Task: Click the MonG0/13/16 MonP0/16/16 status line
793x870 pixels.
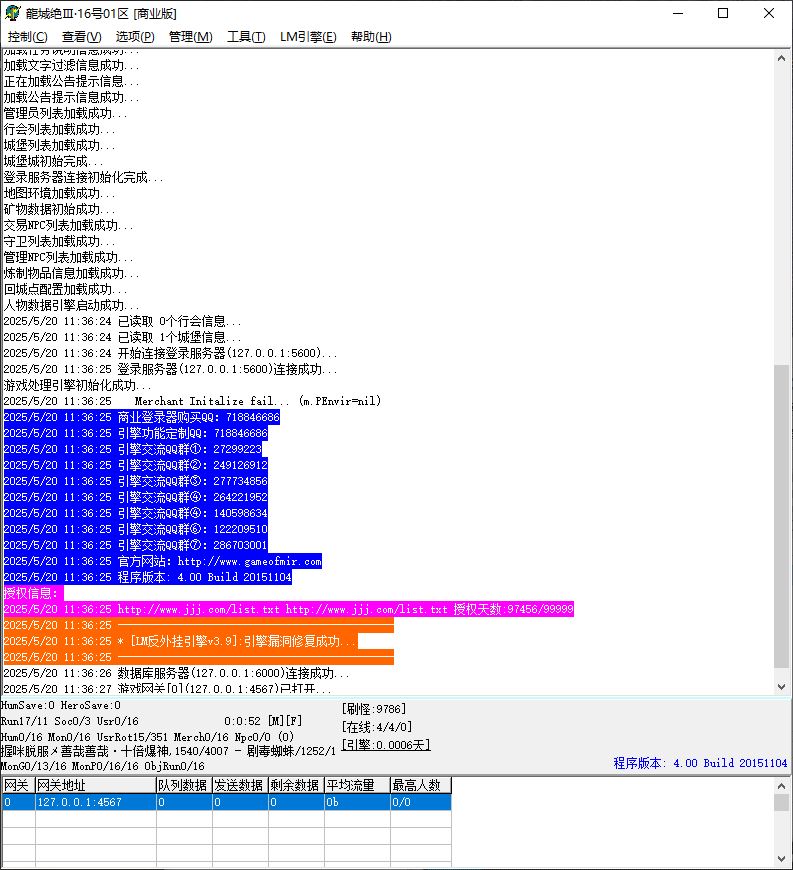Action: point(103,766)
